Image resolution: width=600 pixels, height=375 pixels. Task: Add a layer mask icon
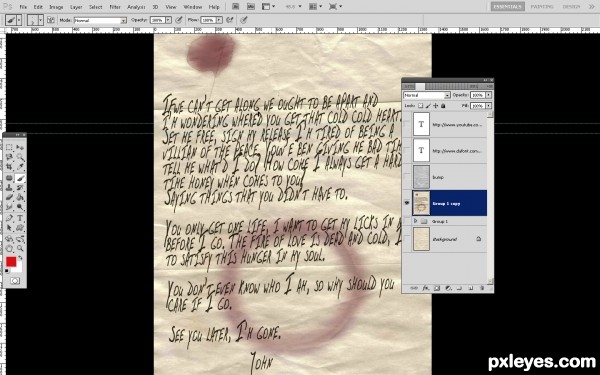tap(437, 288)
